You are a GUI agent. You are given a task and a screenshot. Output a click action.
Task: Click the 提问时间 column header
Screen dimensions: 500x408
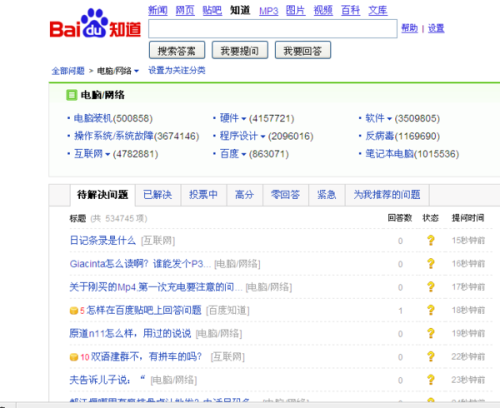tap(468, 218)
